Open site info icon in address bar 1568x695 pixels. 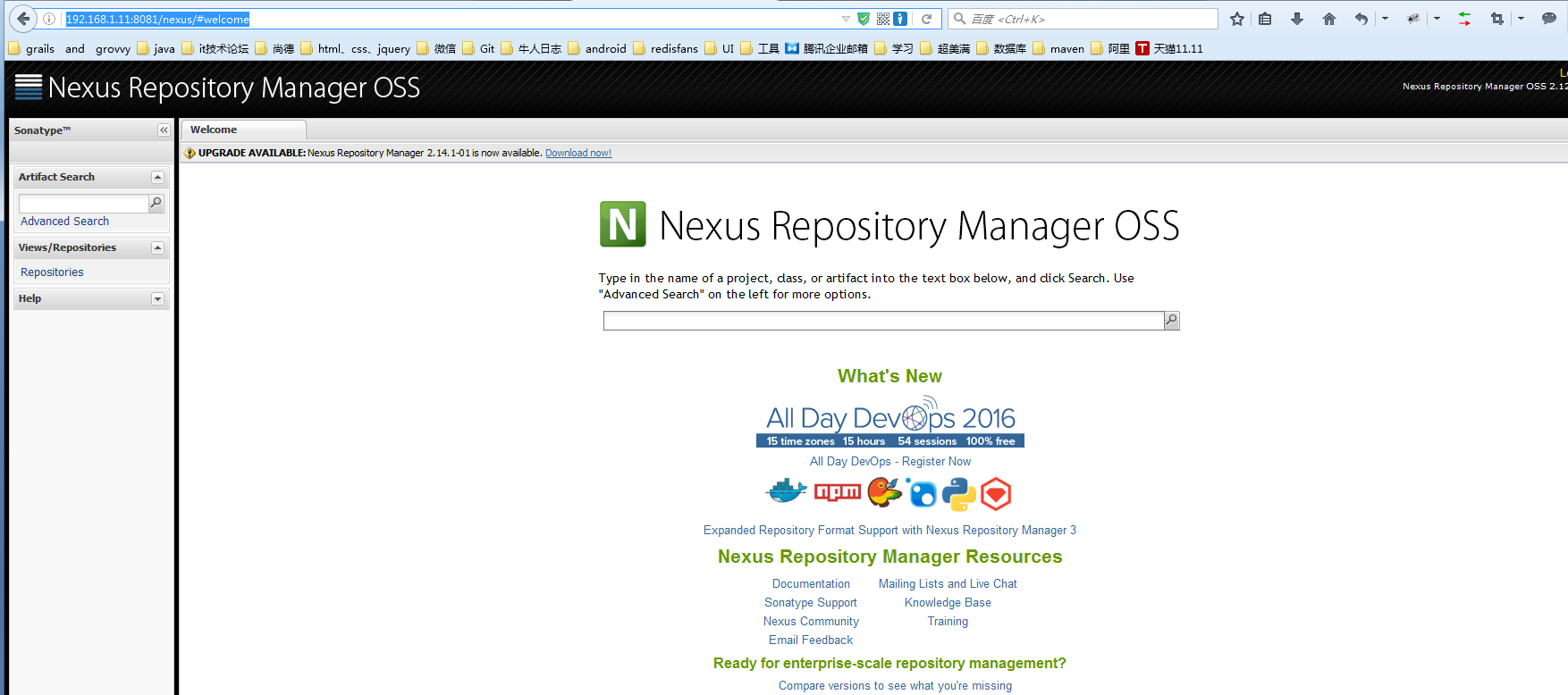coord(49,19)
